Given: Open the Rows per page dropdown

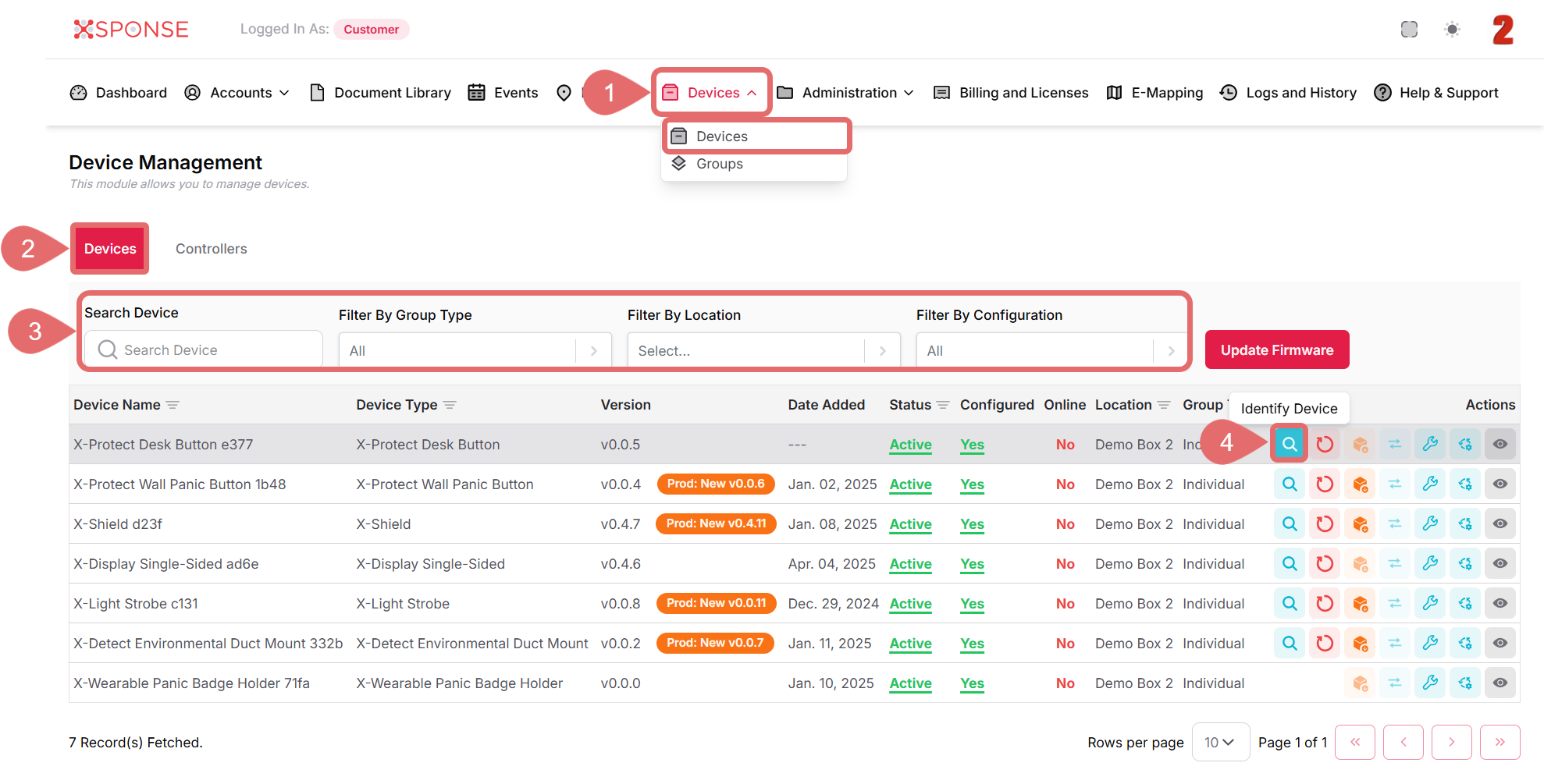Looking at the screenshot, I should point(1219,743).
